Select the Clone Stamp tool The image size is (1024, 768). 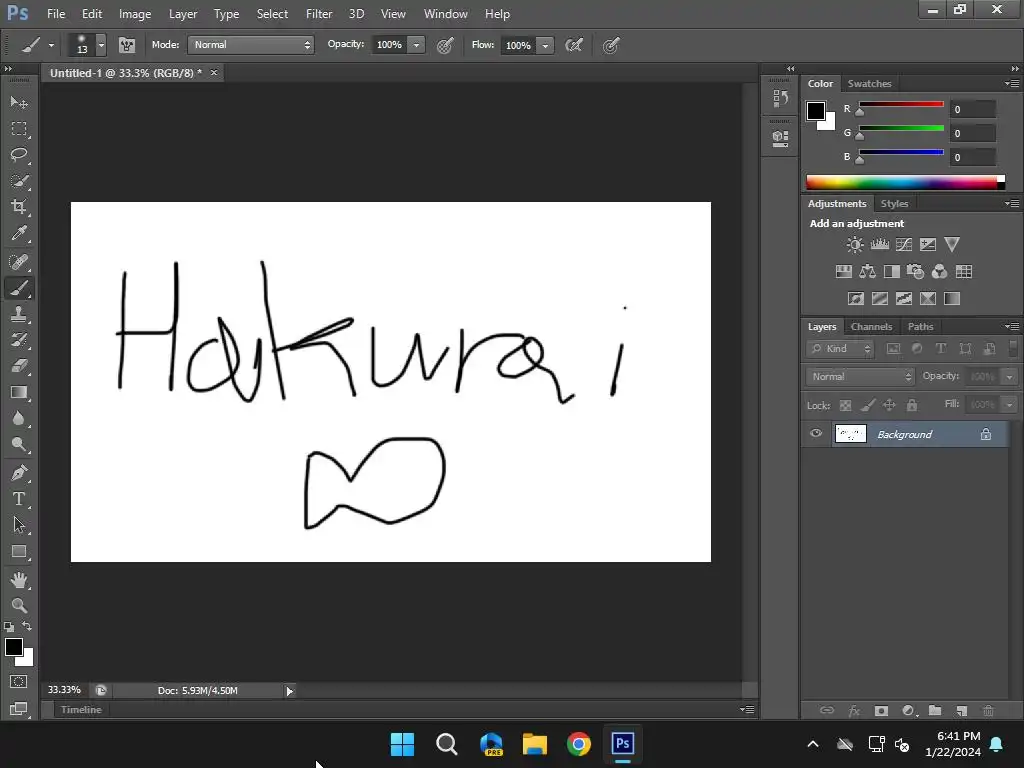click(x=19, y=314)
